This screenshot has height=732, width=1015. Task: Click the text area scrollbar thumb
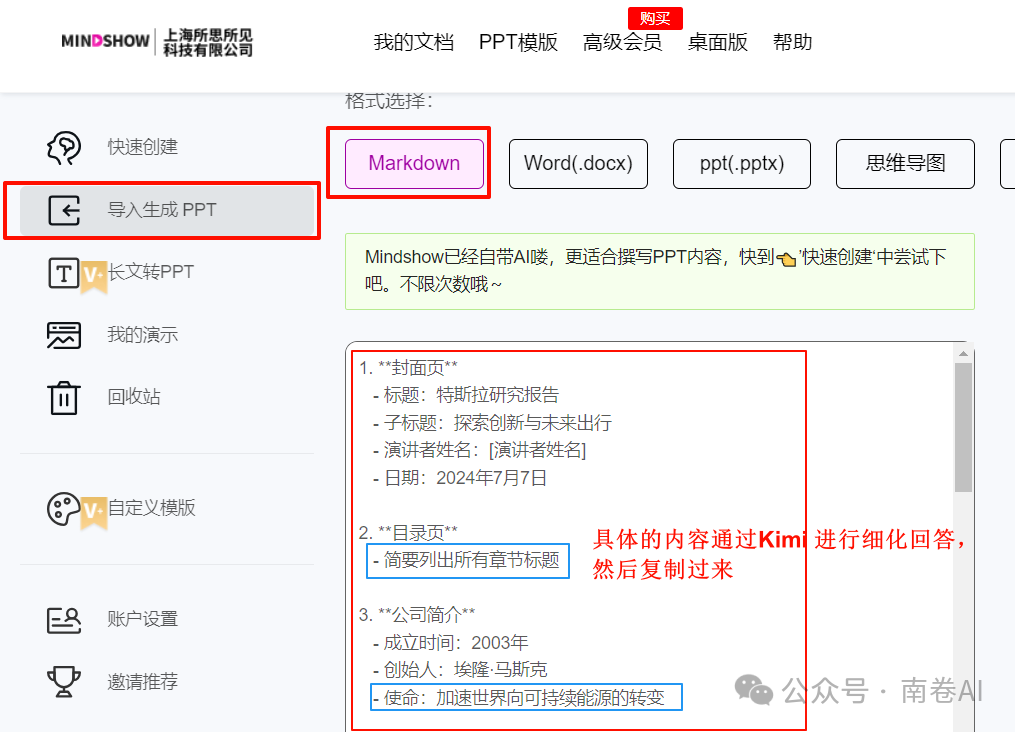[963, 428]
